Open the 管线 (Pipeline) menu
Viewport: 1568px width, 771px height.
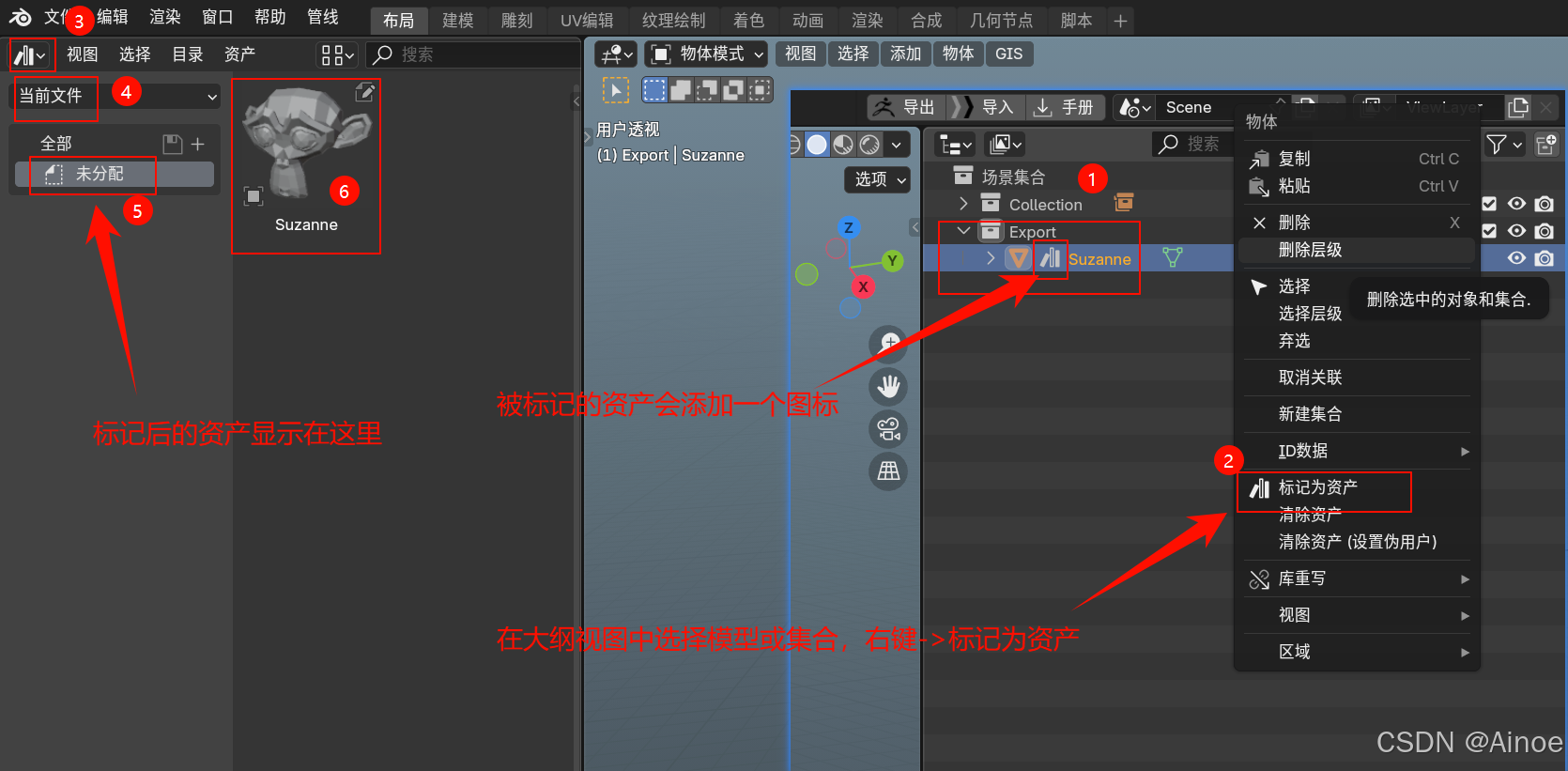[x=323, y=17]
